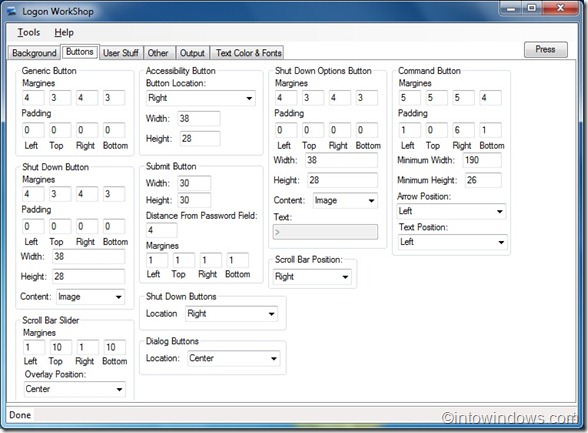Screen dimensions: 588x433
Task: Click Generic Button bottom padding field
Action: point(114,130)
